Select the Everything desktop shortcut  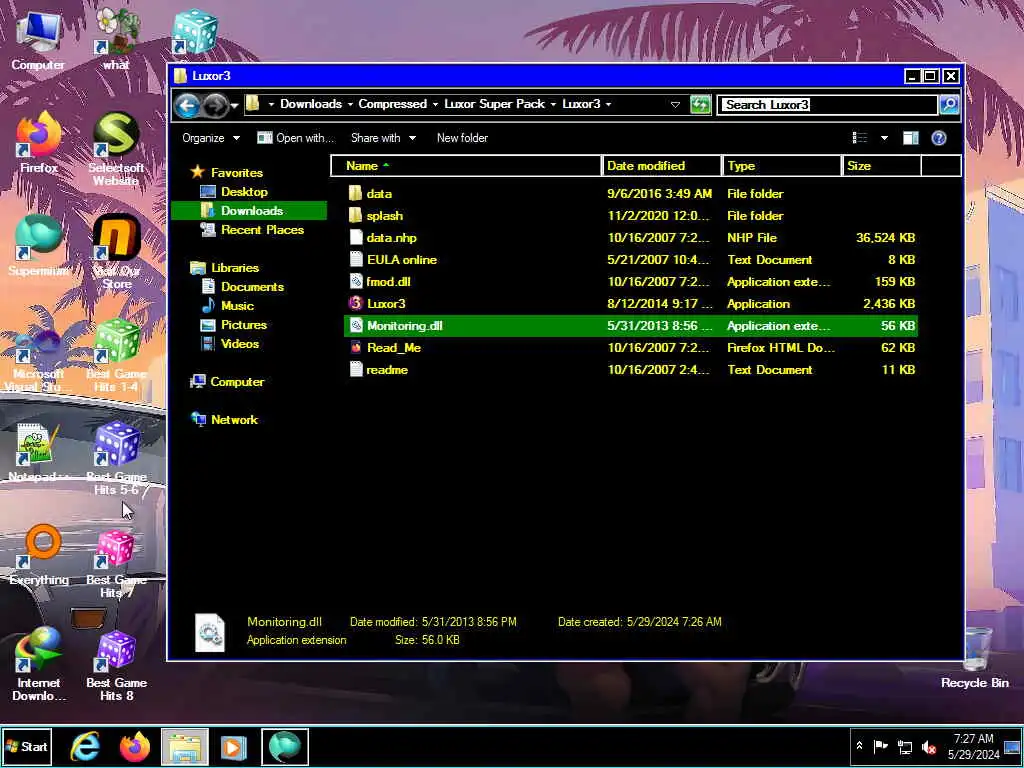pos(39,555)
